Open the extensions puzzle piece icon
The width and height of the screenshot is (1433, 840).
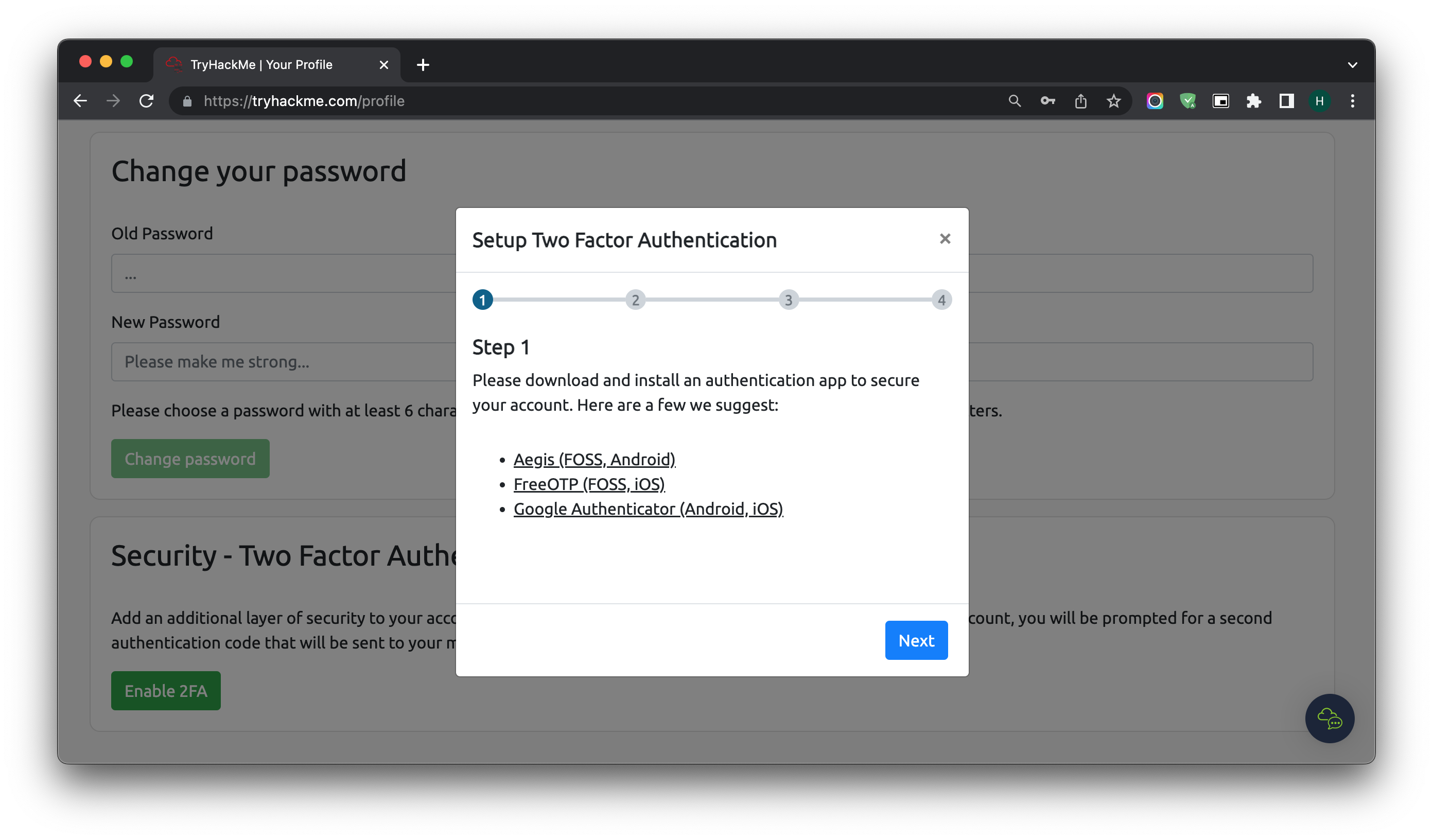(1254, 101)
